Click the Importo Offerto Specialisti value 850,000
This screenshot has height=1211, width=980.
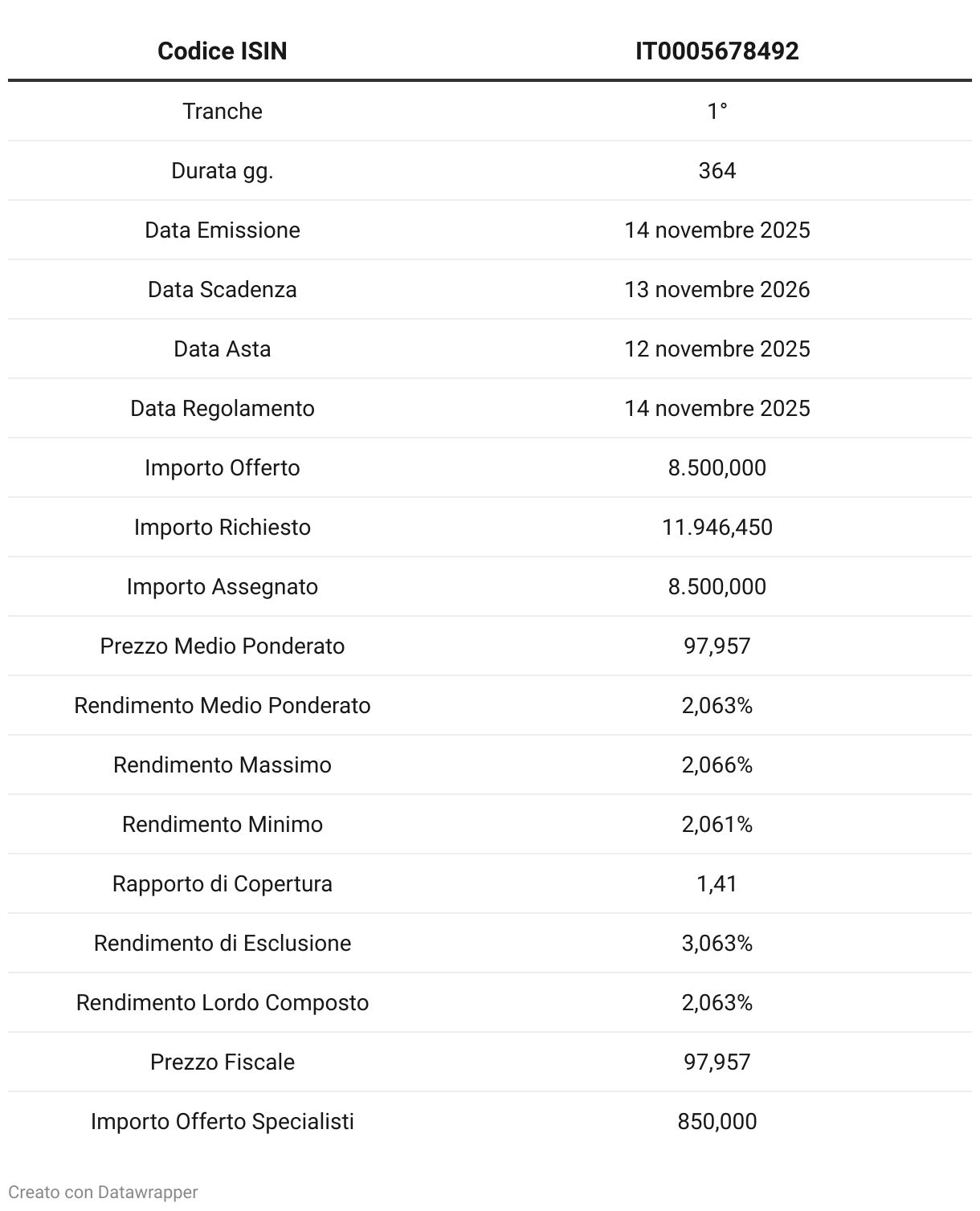(x=717, y=1121)
